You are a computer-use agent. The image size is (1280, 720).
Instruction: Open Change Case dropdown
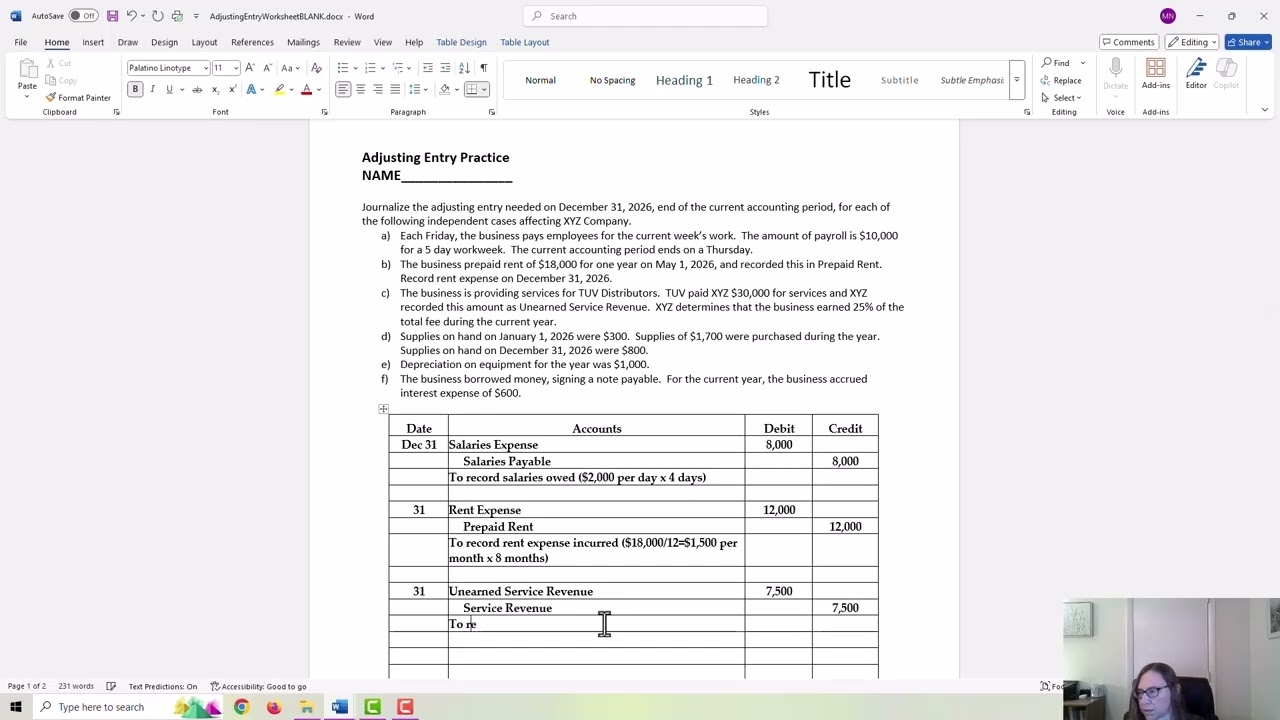point(290,67)
